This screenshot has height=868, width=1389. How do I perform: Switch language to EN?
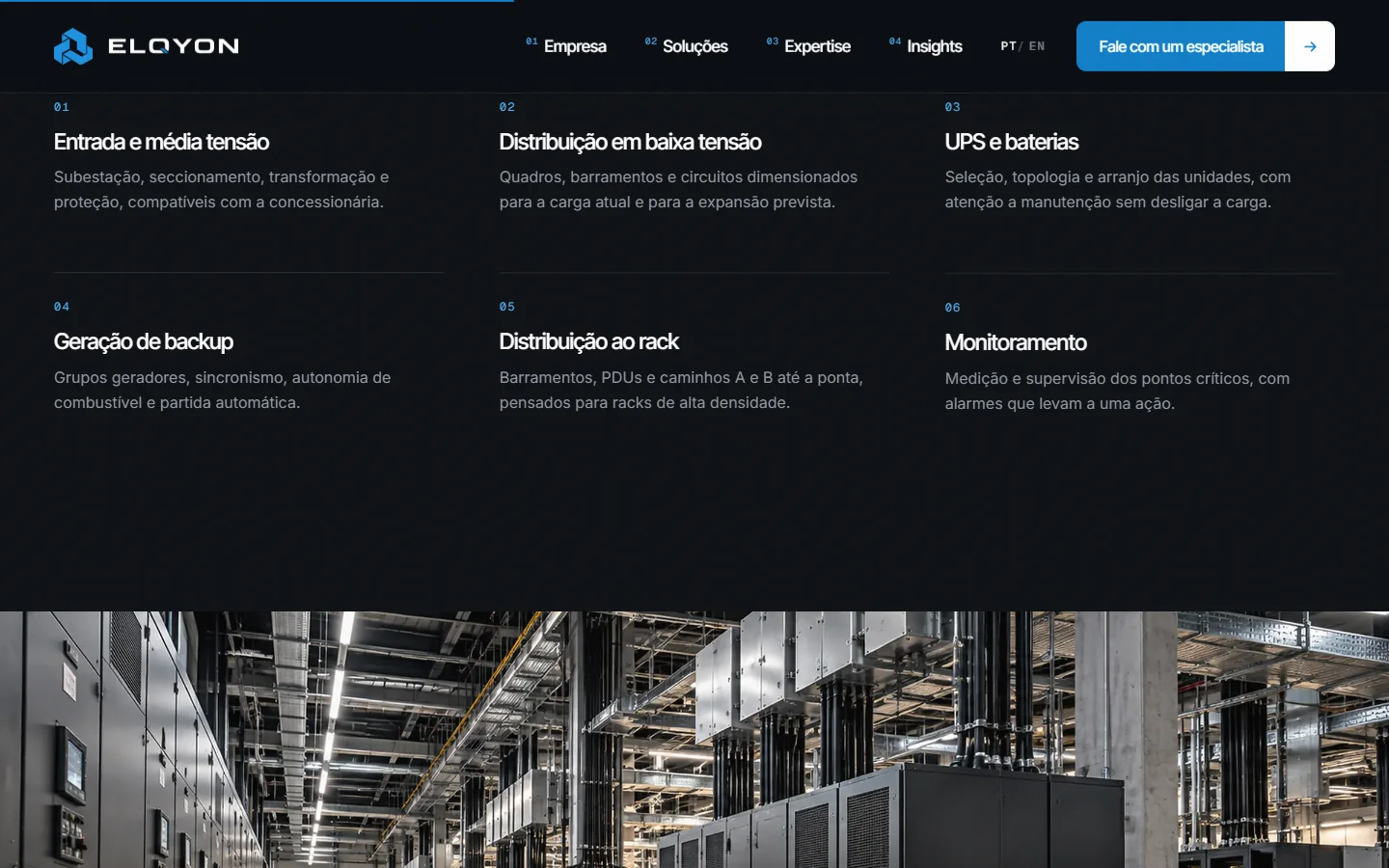1037,46
